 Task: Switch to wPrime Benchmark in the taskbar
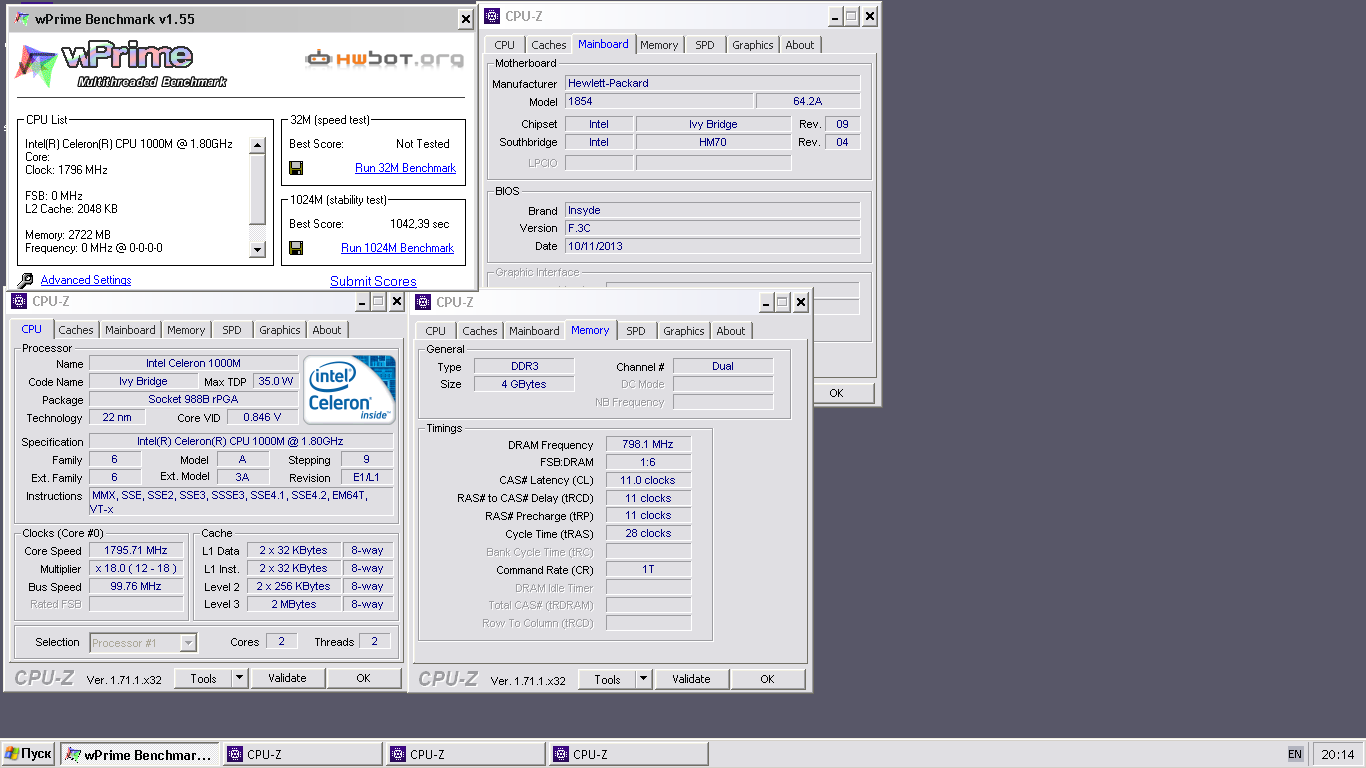[x=139, y=754]
